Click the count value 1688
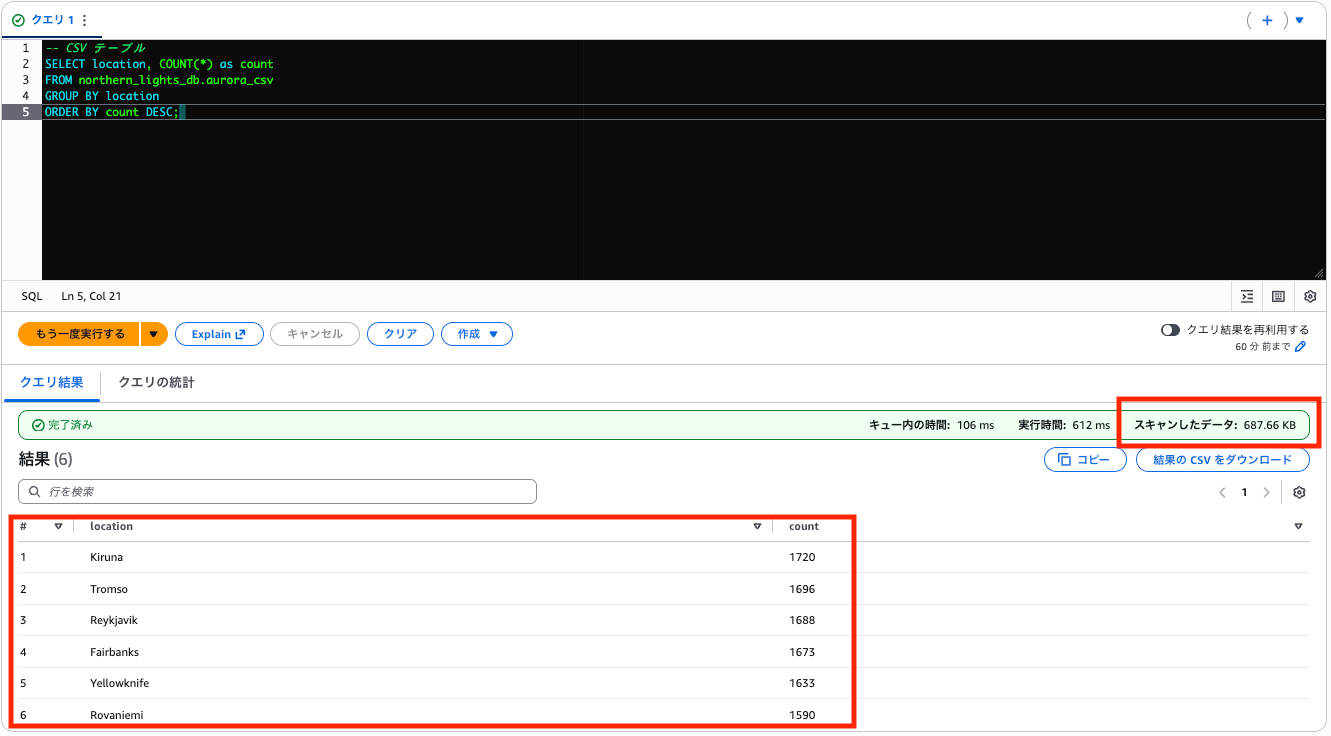This screenshot has width=1331, height=736. tap(802, 620)
